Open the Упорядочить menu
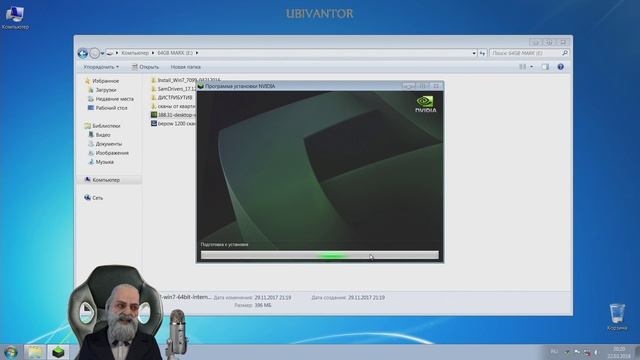640x360 pixels. click(x=101, y=67)
